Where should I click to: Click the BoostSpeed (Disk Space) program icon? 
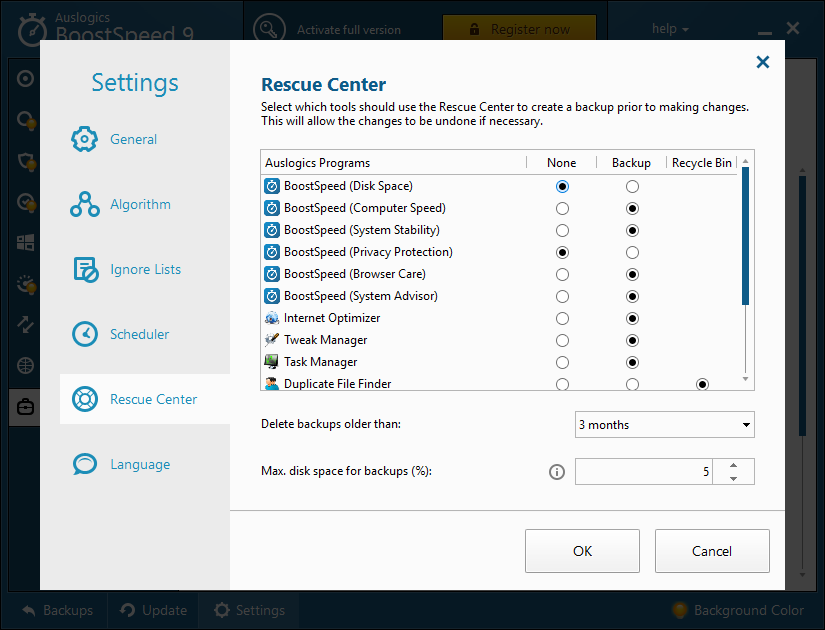(271, 186)
